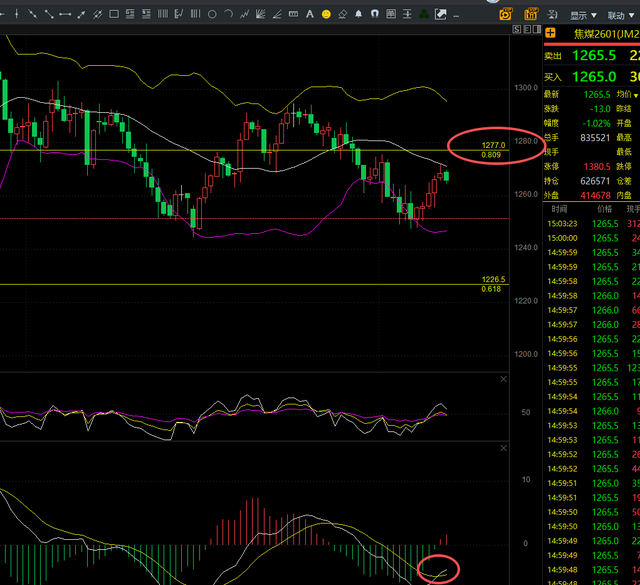This screenshot has height=585, width=640.
Task: Click the 卖出 price 1265.5
Action: 594,57
